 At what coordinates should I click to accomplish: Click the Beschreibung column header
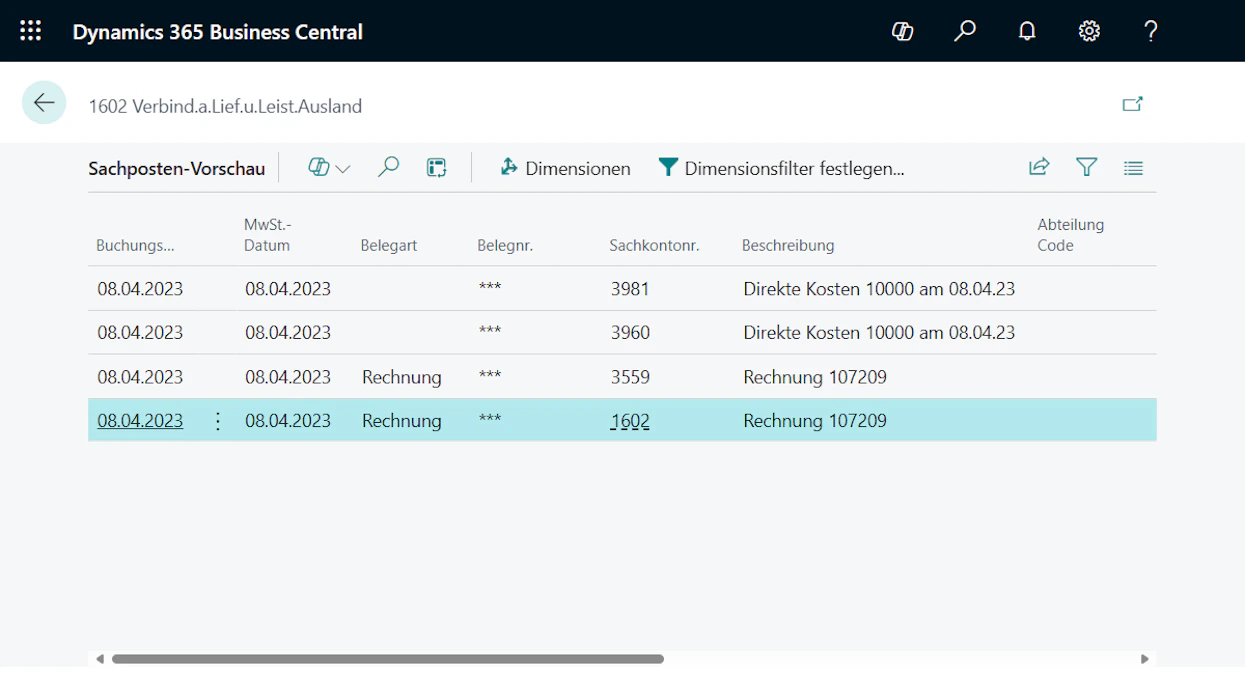pyautogui.click(x=788, y=245)
